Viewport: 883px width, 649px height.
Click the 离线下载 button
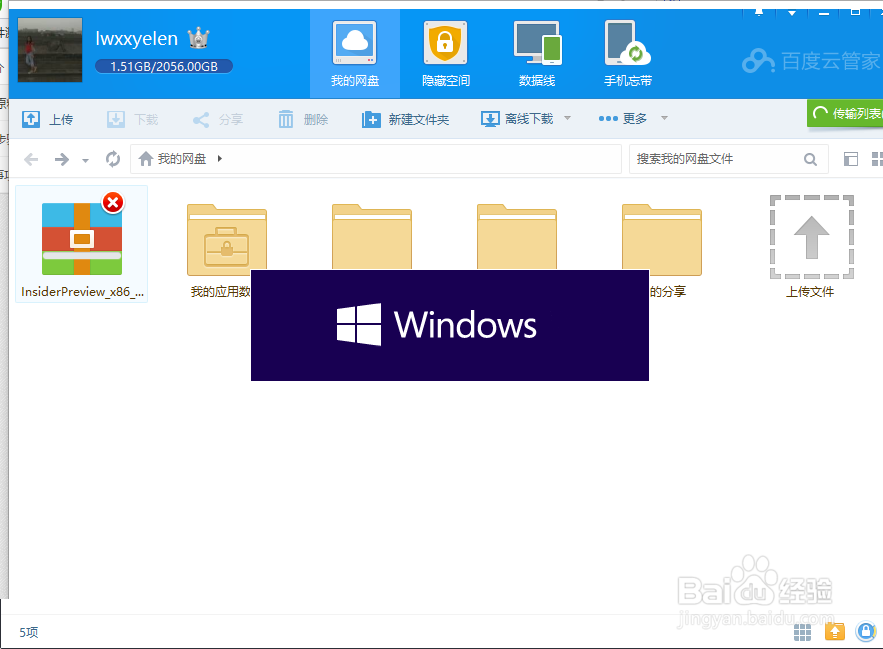[518, 119]
